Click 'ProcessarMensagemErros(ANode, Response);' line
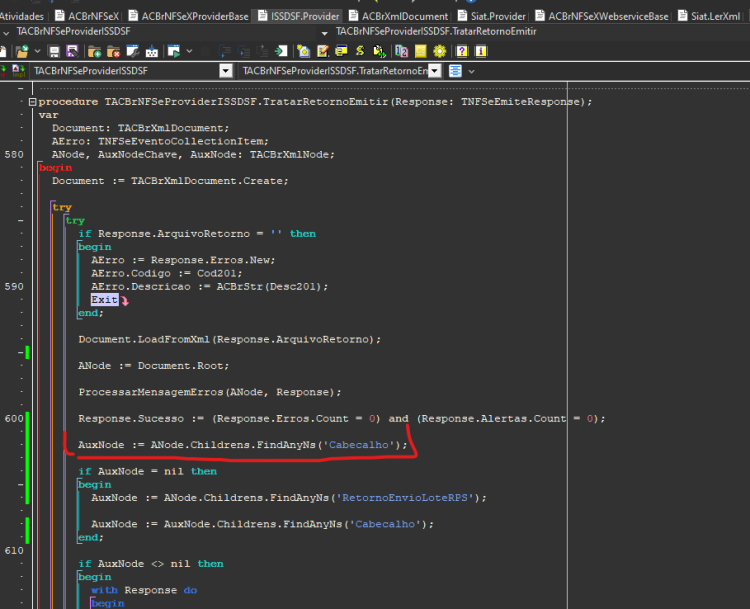The height and width of the screenshot is (609, 750). [210, 392]
